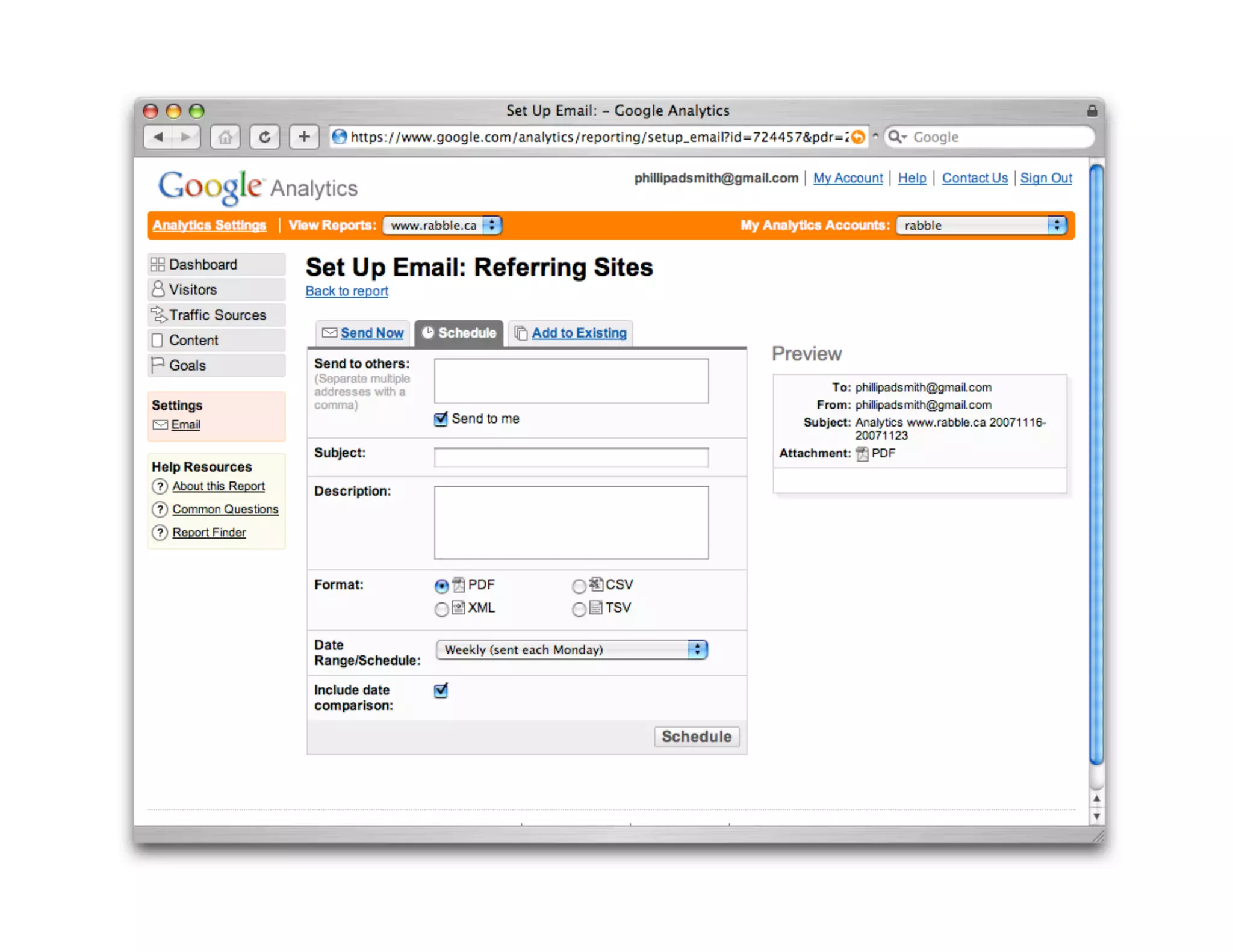Image resolution: width=1233 pixels, height=952 pixels.
Task: Click the globe site icon in the address bar
Action: click(x=340, y=137)
